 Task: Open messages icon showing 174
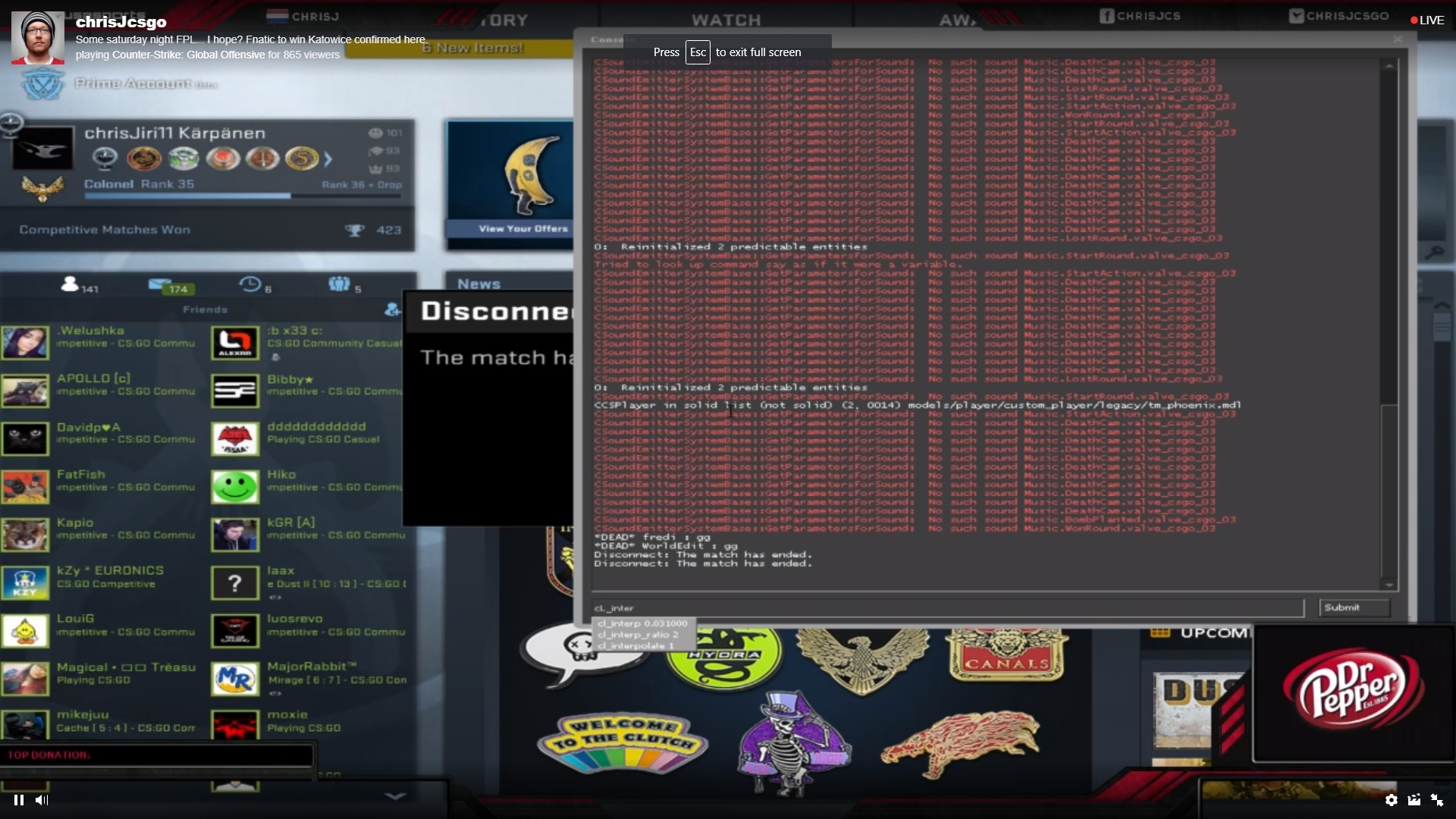(x=162, y=285)
